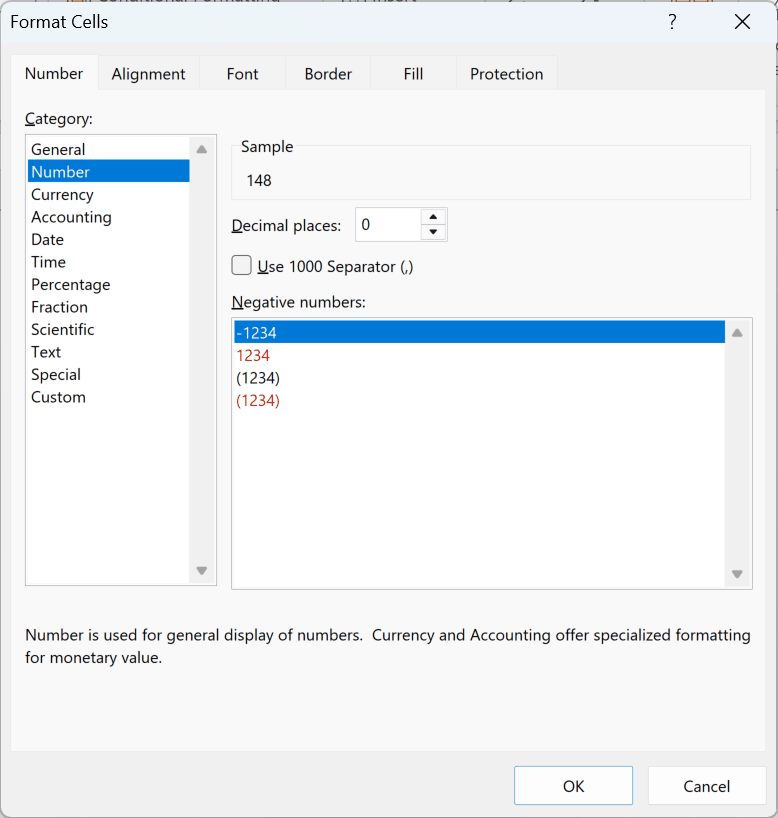Click the Category list scroll up arrow
This screenshot has height=818, width=778.
(x=202, y=149)
